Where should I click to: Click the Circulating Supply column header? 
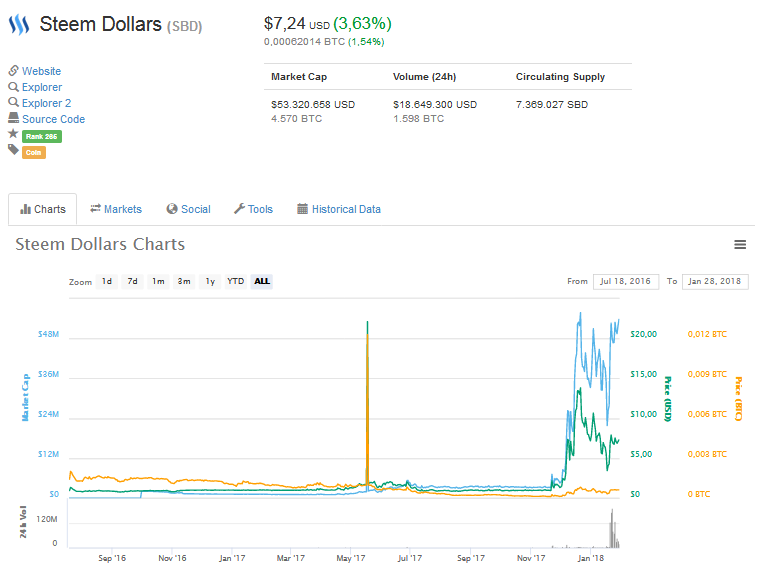click(x=560, y=77)
